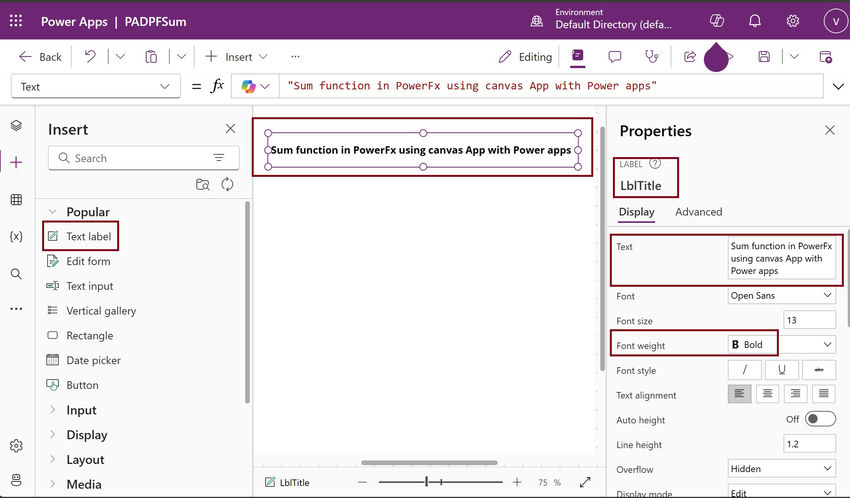
Task: Open the app launcher waffle icon
Action: (x=16, y=21)
